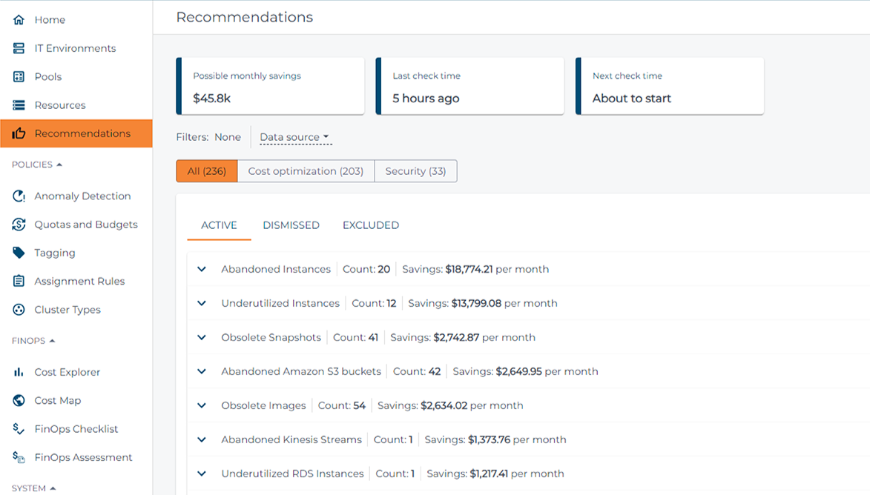Switch to the EXCLUDED tab
The width and height of the screenshot is (870, 495).
[370, 225]
